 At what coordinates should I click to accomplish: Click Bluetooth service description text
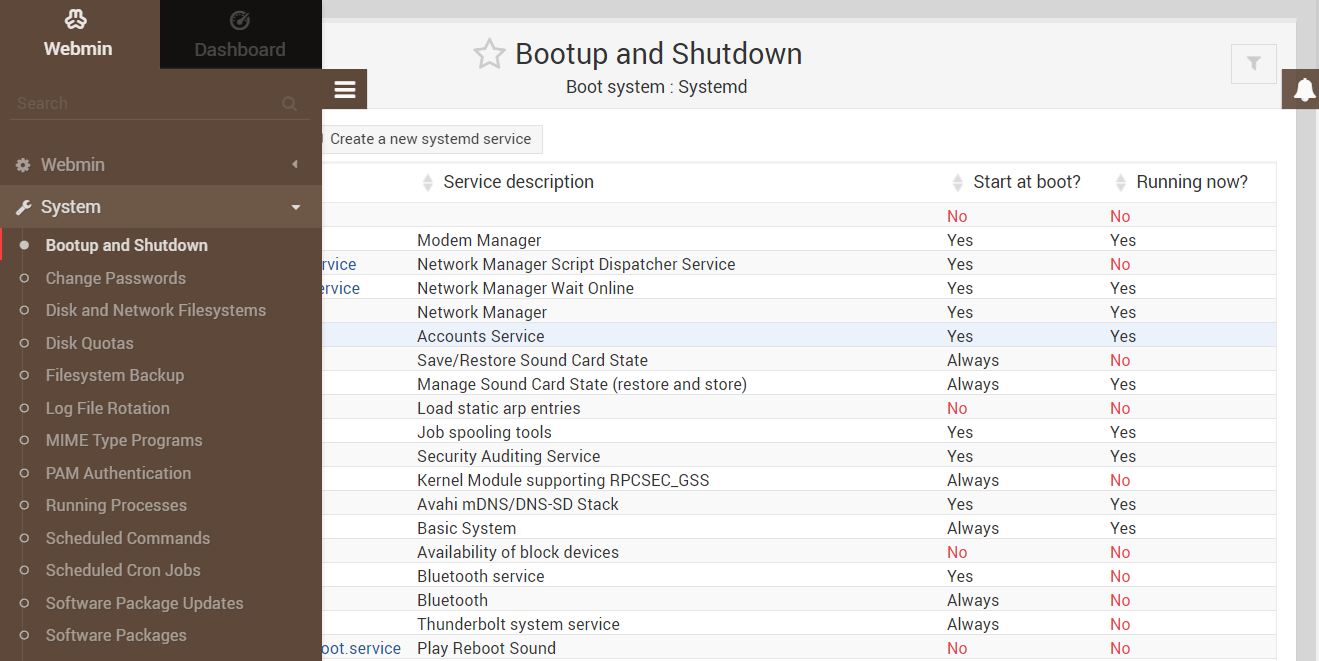481,576
